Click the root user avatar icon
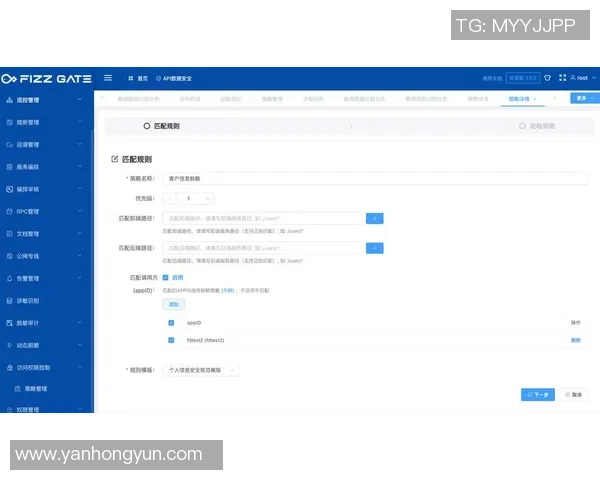This screenshot has width=600, height=480. (x=573, y=78)
